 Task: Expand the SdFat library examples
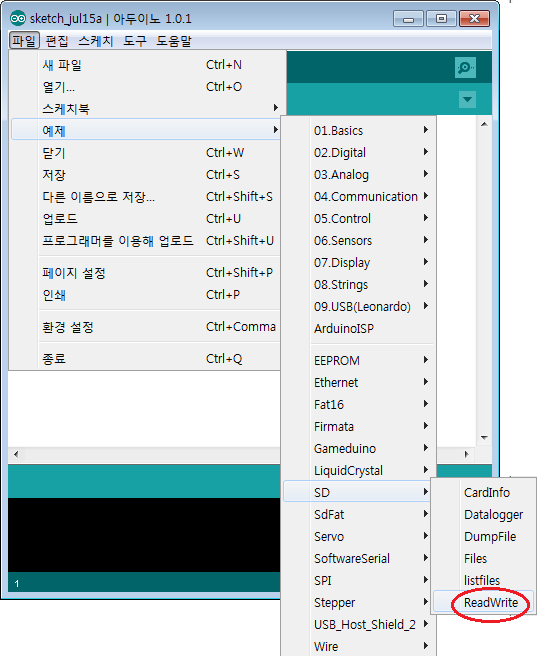(x=359, y=515)
